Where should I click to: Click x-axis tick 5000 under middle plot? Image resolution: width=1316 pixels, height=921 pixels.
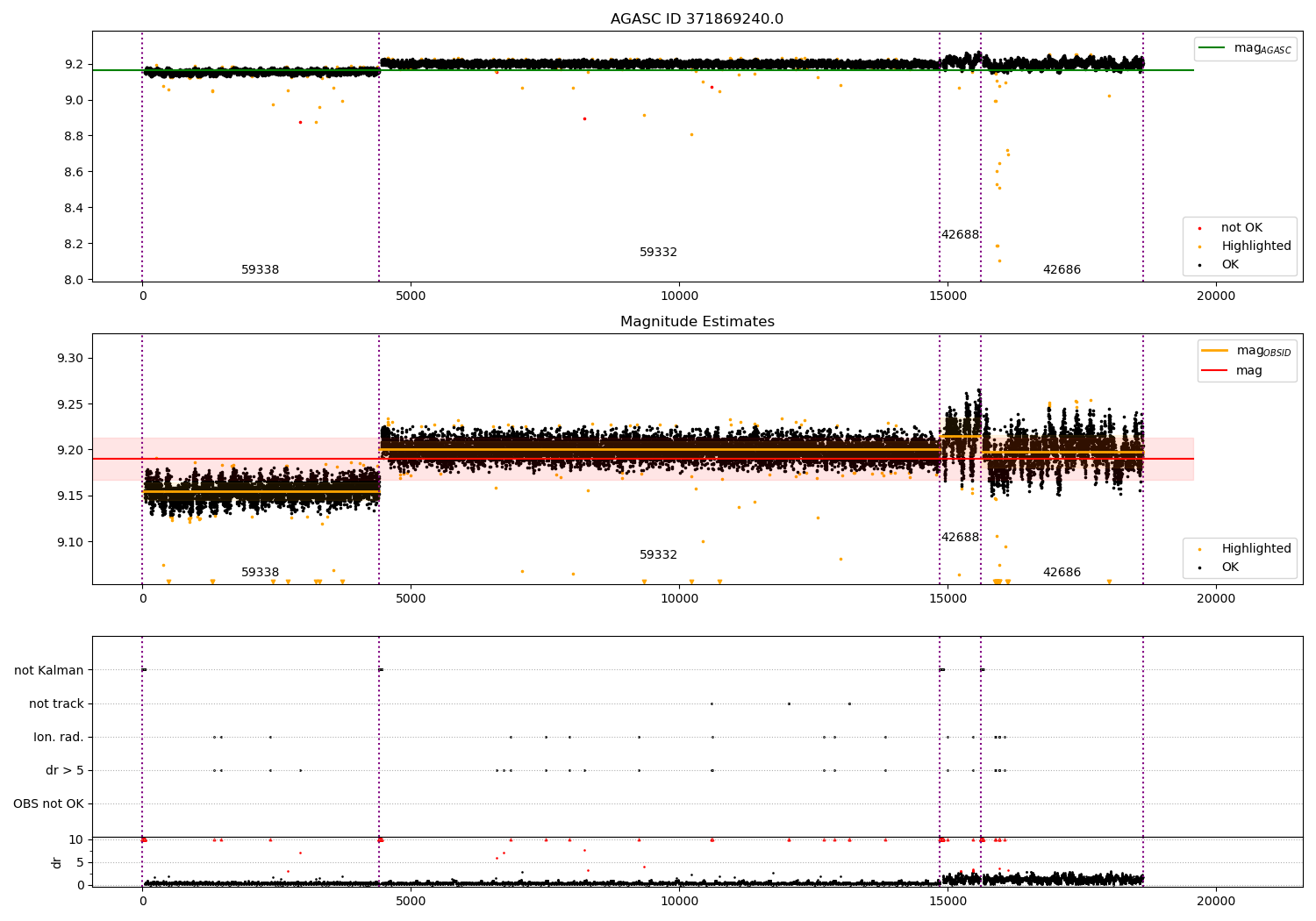pos(411,599)
